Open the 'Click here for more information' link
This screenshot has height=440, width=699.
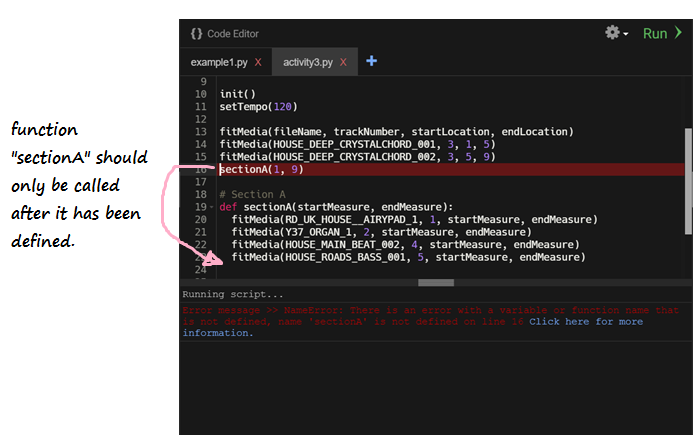tap(585, 322)
